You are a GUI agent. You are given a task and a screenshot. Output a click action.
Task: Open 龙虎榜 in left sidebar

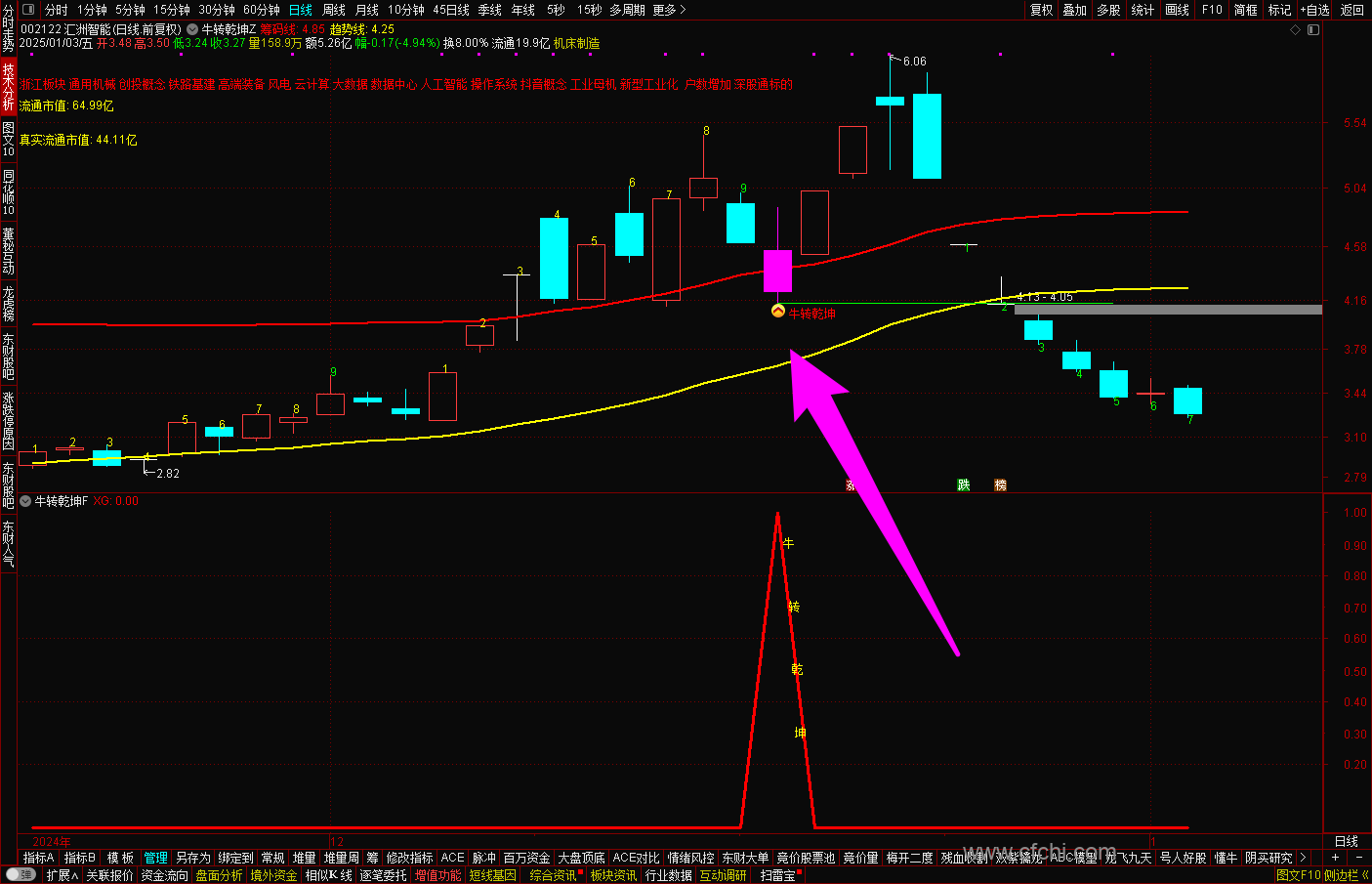[9, 304]
